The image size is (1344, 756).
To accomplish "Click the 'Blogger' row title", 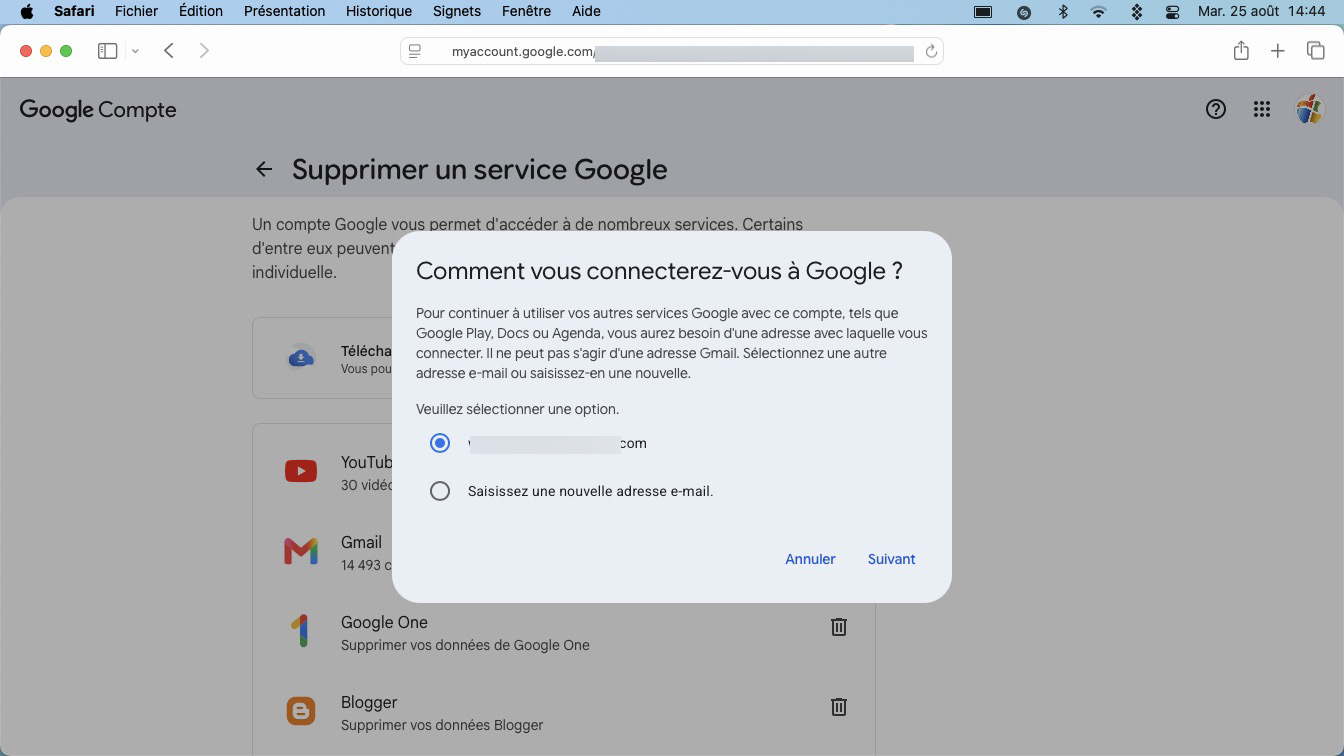I will pyautogui.click(x=369, y=702).
